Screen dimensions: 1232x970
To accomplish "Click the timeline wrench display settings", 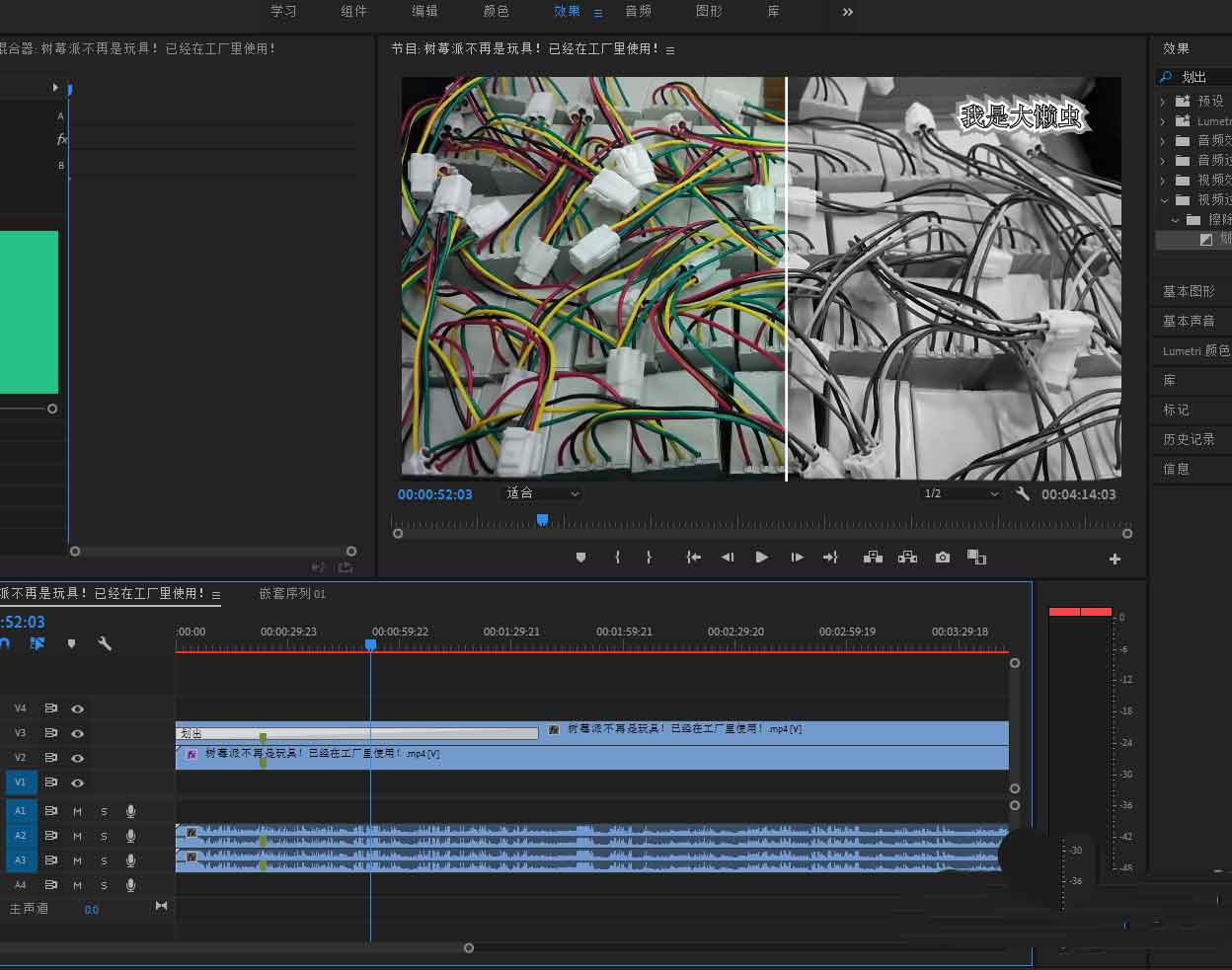I will click(105, 643).
